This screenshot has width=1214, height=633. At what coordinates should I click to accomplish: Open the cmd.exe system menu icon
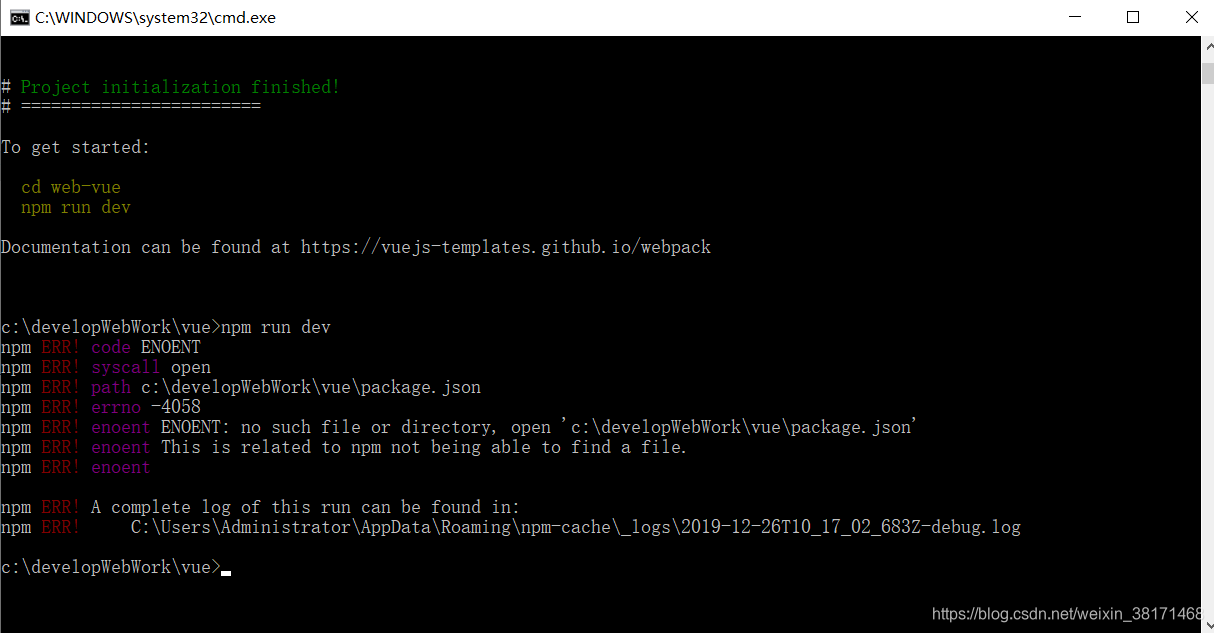(19, 17)
